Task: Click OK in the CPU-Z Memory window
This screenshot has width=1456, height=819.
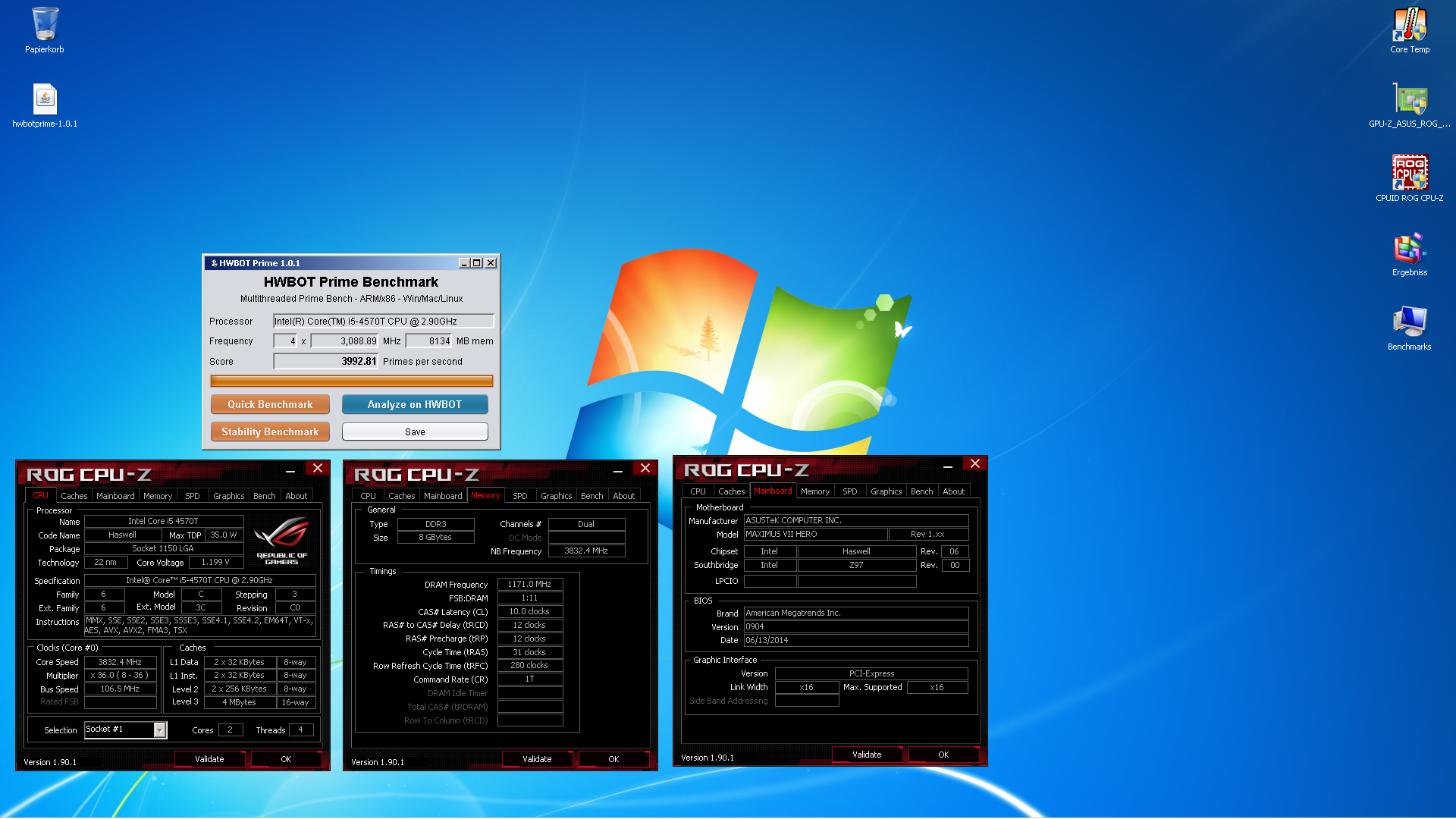Action: [x=613, y=759]
